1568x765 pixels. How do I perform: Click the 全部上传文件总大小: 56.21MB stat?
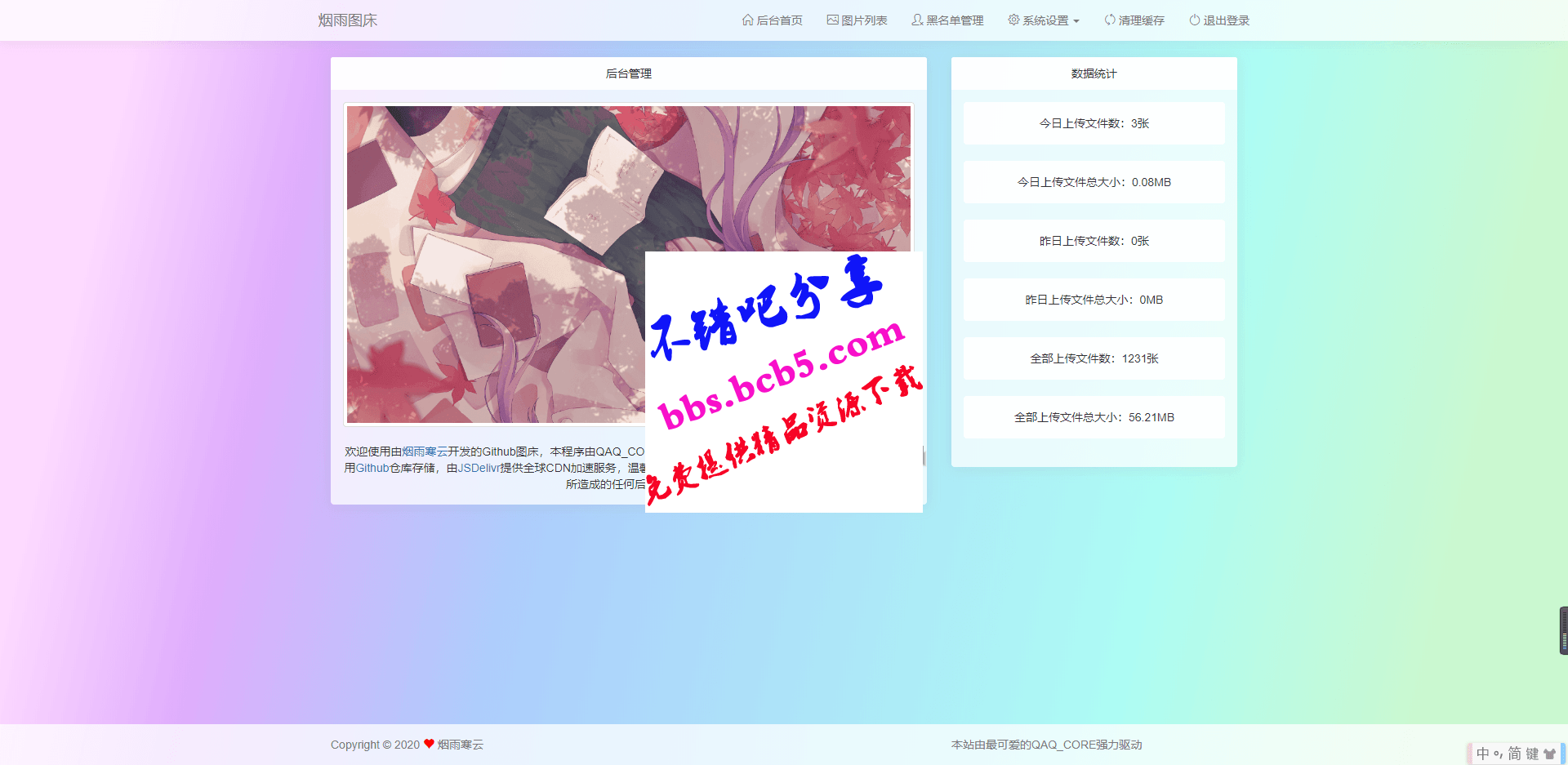[x=1094, y=417]
